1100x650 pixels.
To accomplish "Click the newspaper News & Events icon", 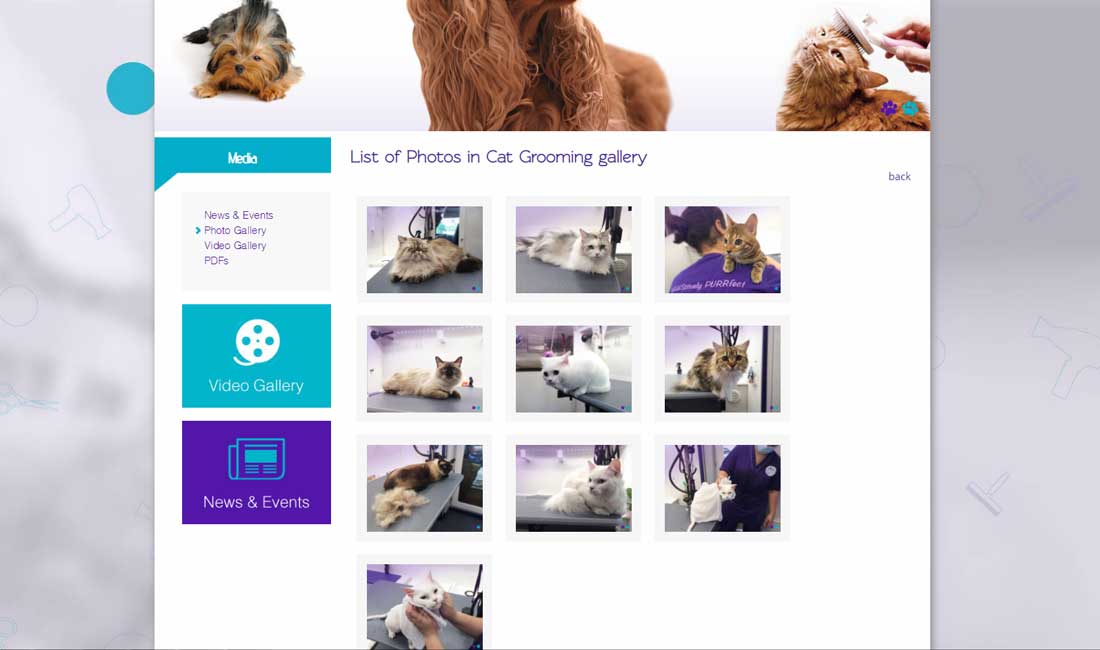I will pyautogui.click(x=257, y=459).
